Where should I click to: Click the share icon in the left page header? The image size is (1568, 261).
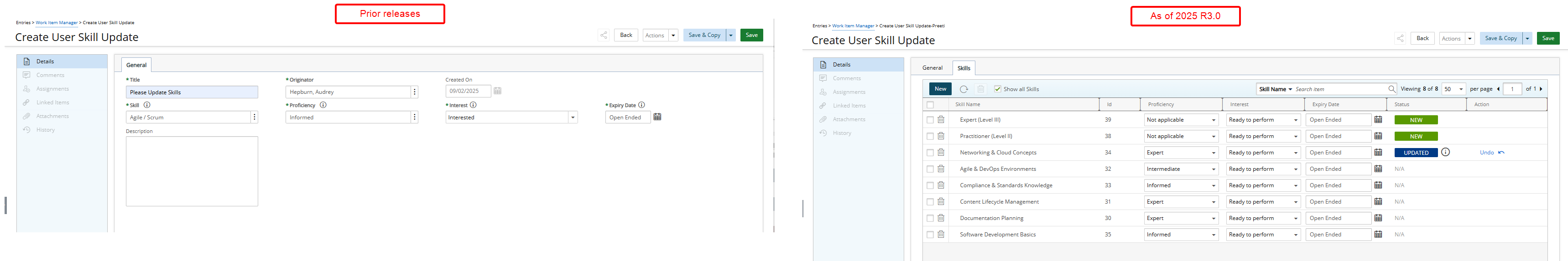603,35
